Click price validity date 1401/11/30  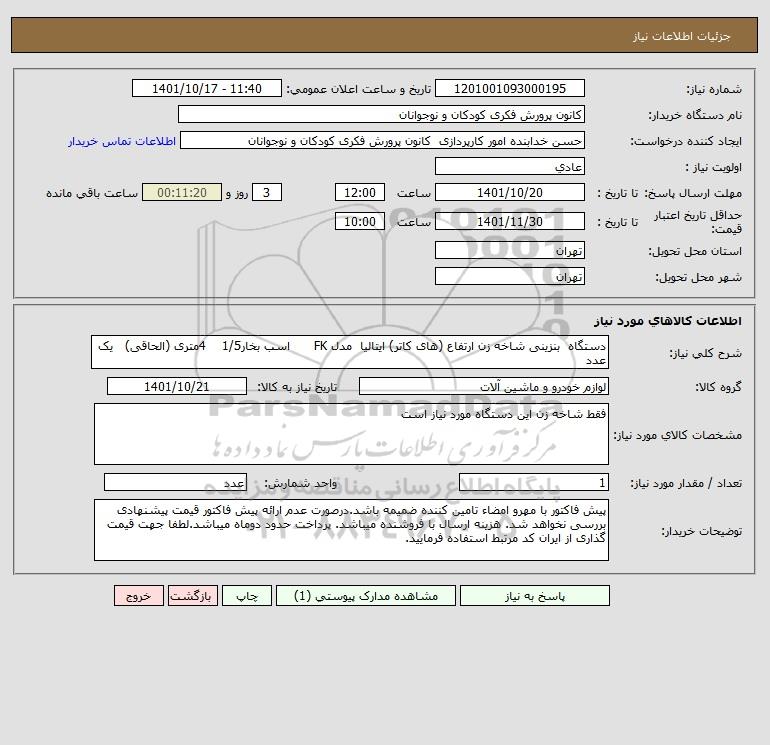pos(510,221)
